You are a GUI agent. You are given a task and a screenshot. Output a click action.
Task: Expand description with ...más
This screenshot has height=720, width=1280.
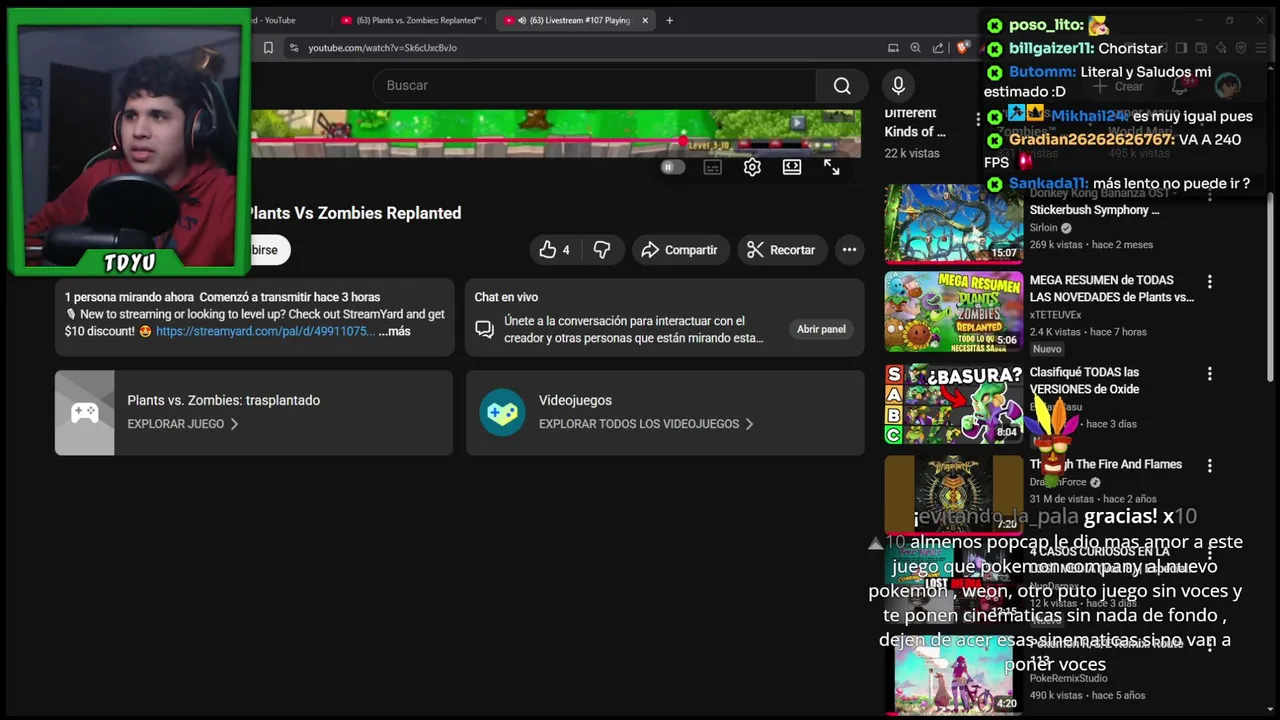pos(395,331)
